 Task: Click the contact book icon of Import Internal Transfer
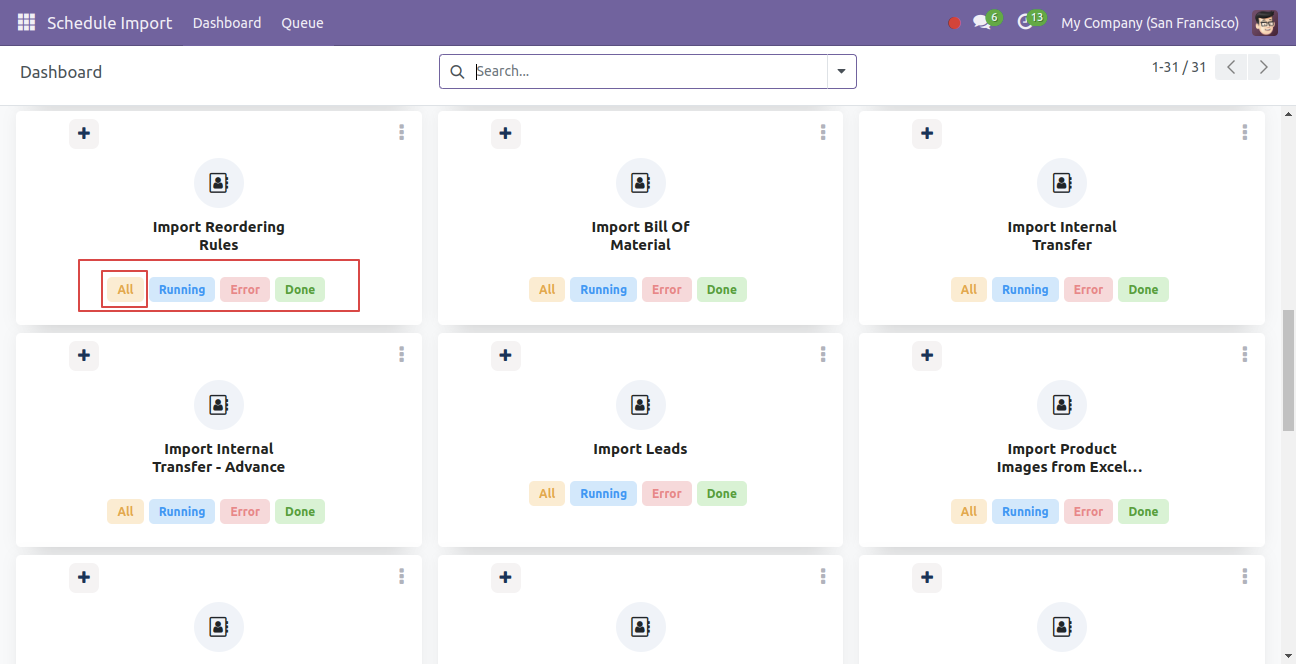click(x=1062, y=183)
